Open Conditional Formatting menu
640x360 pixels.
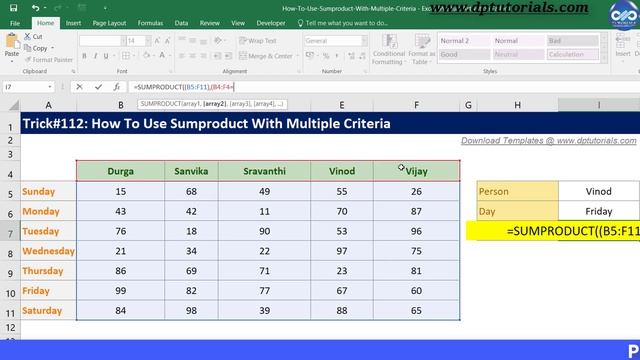(x=389, y=49)
